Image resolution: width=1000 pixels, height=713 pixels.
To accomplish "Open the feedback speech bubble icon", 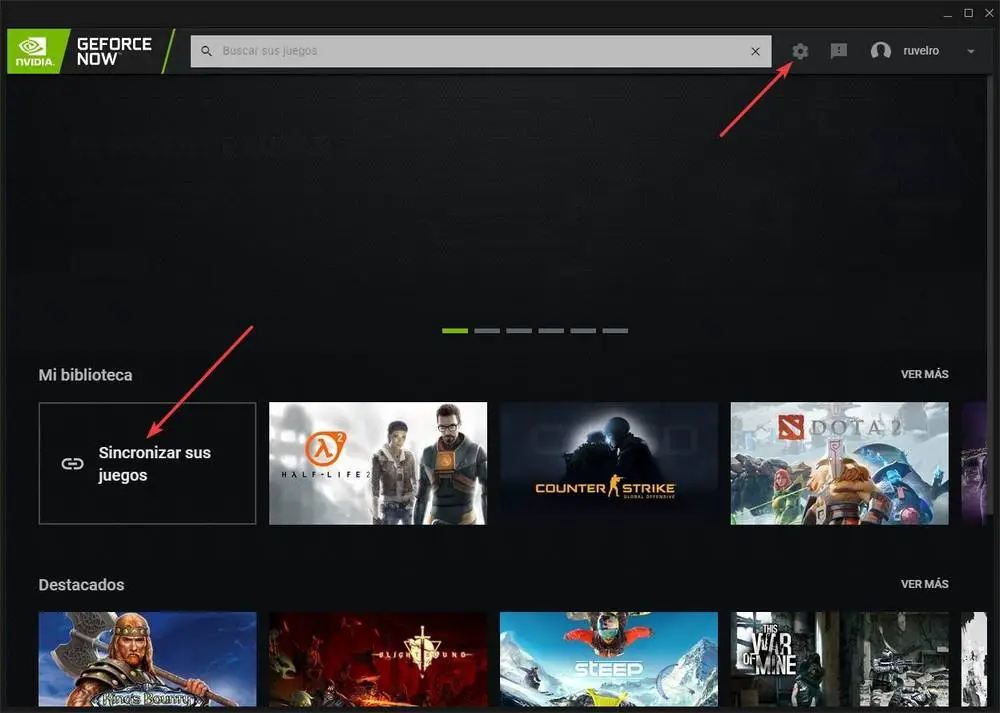I will pyautogui.click(x=839, y=51).
